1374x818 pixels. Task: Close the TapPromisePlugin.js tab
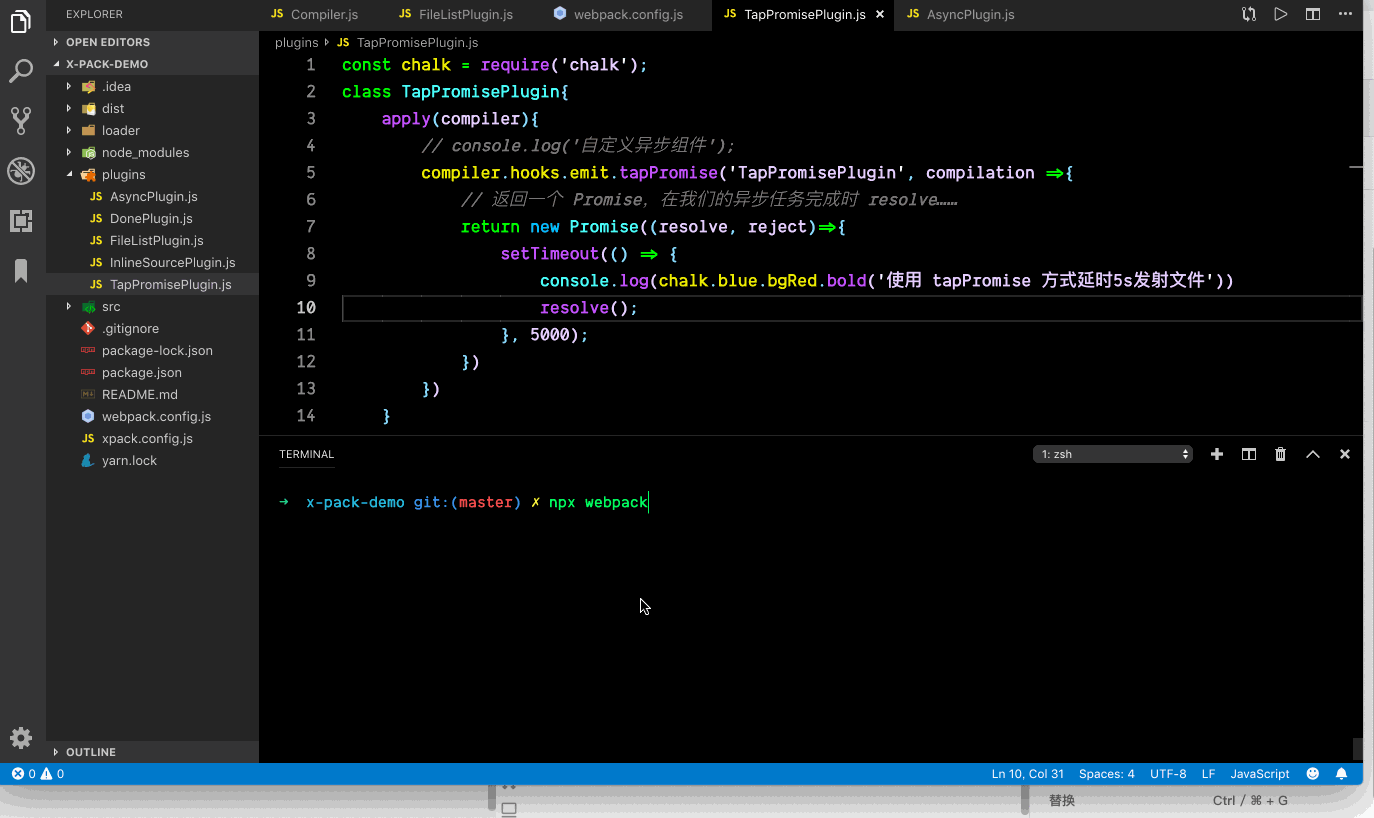pyautogui.click(x=880, y=15)
